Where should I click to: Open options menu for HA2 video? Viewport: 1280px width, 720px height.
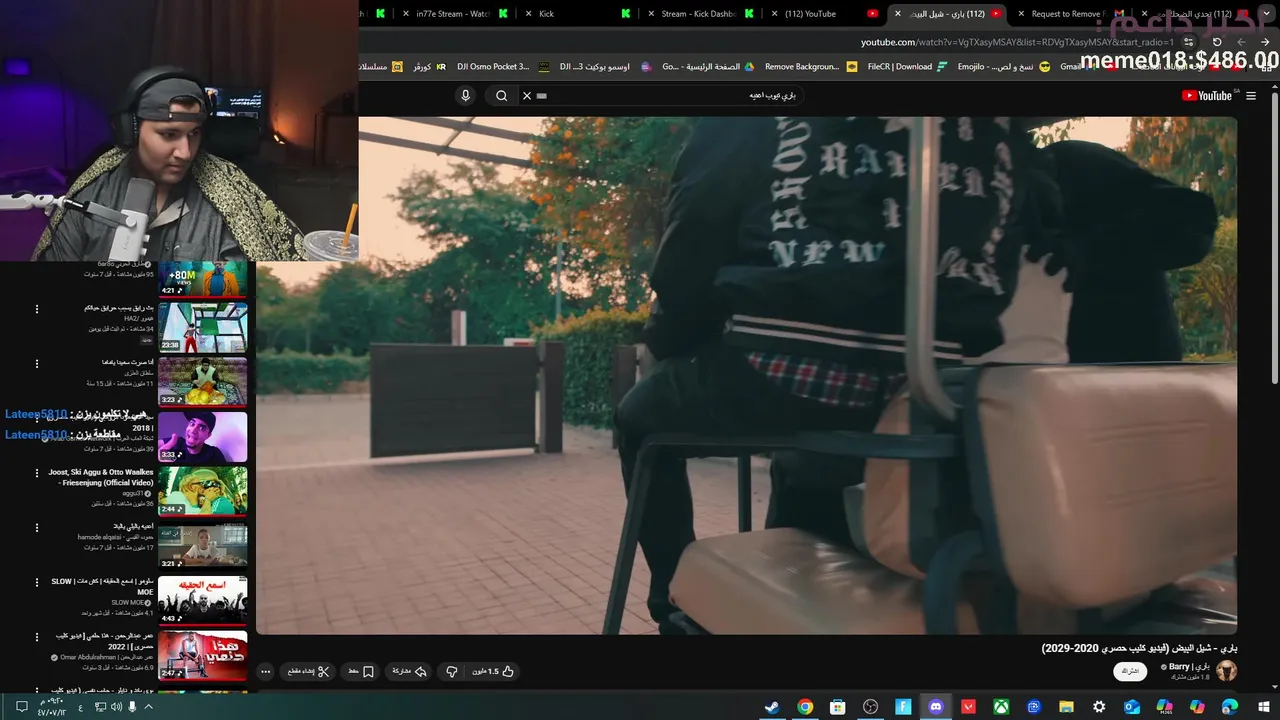pos(37,309)
